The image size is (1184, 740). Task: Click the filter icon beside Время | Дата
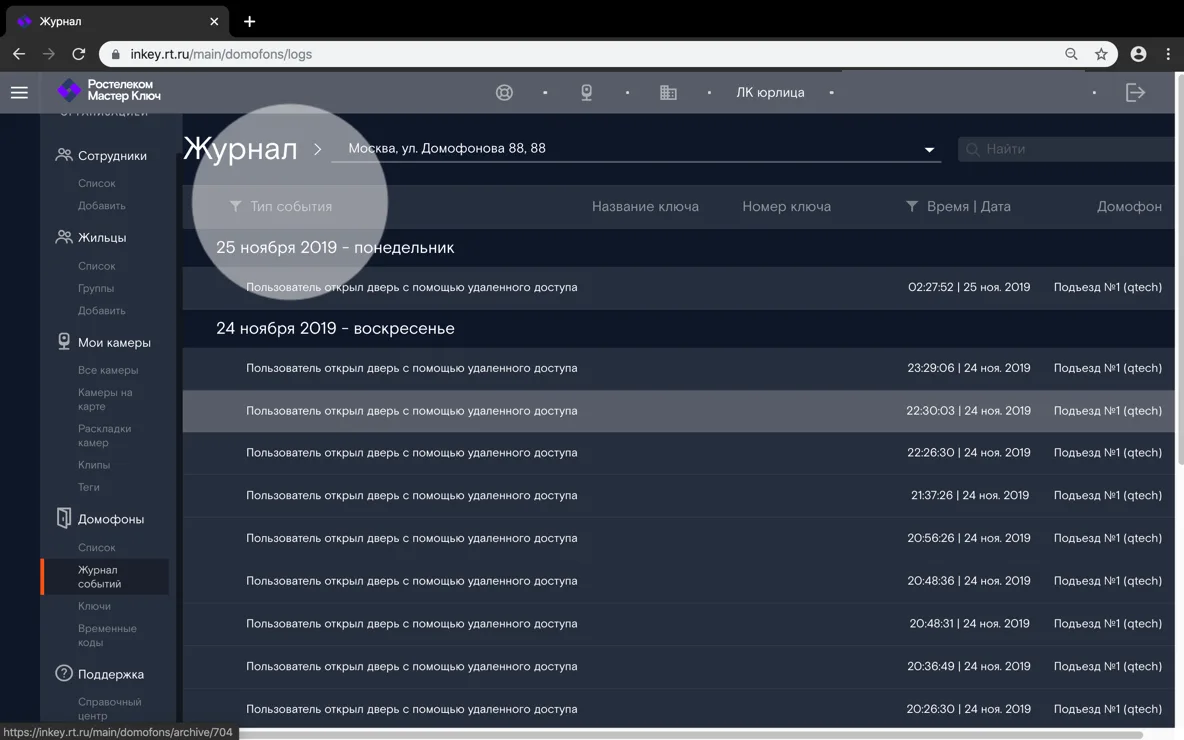coord(912,206)
